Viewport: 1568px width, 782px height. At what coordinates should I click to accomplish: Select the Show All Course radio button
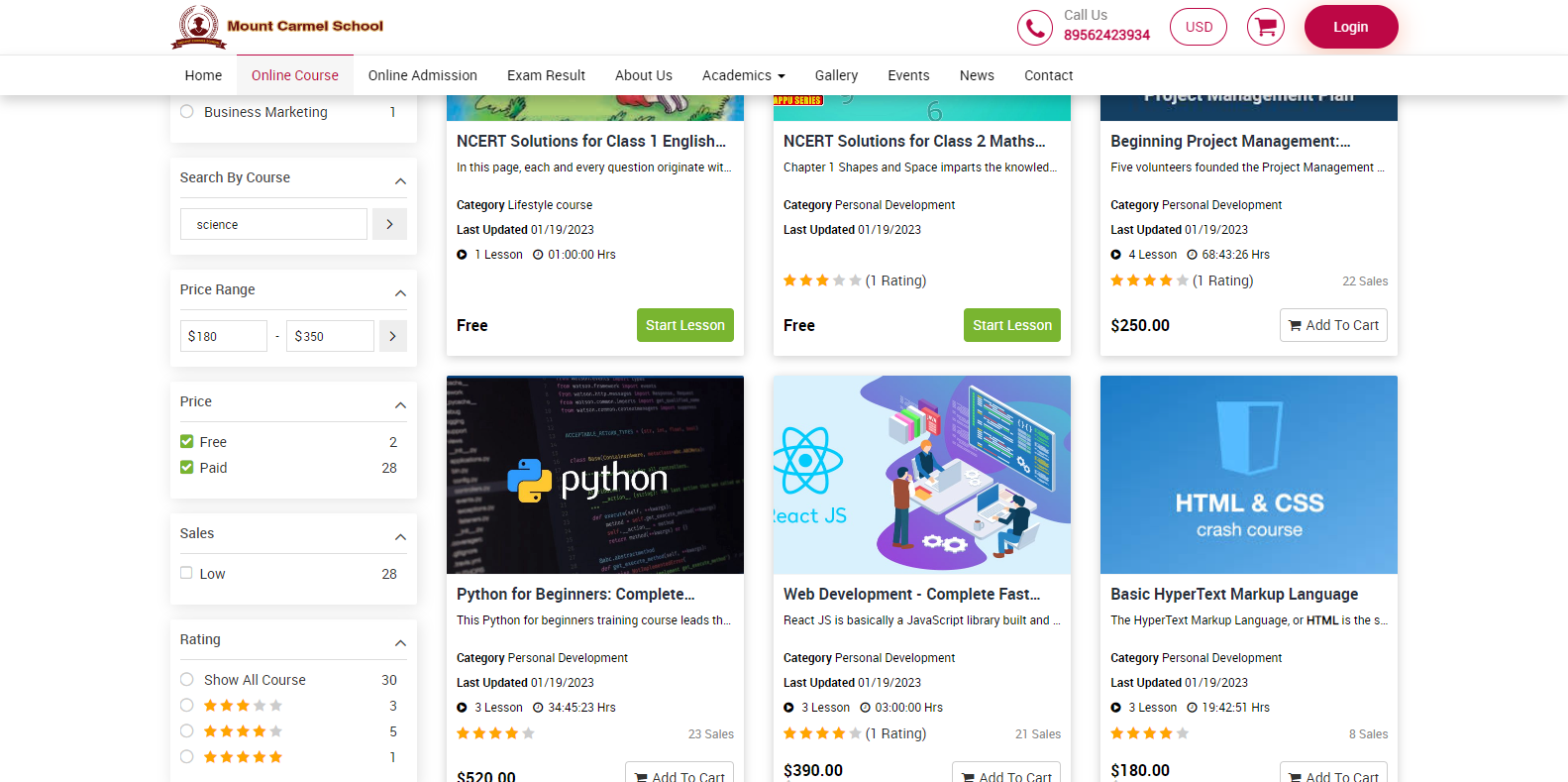[187, 680]
